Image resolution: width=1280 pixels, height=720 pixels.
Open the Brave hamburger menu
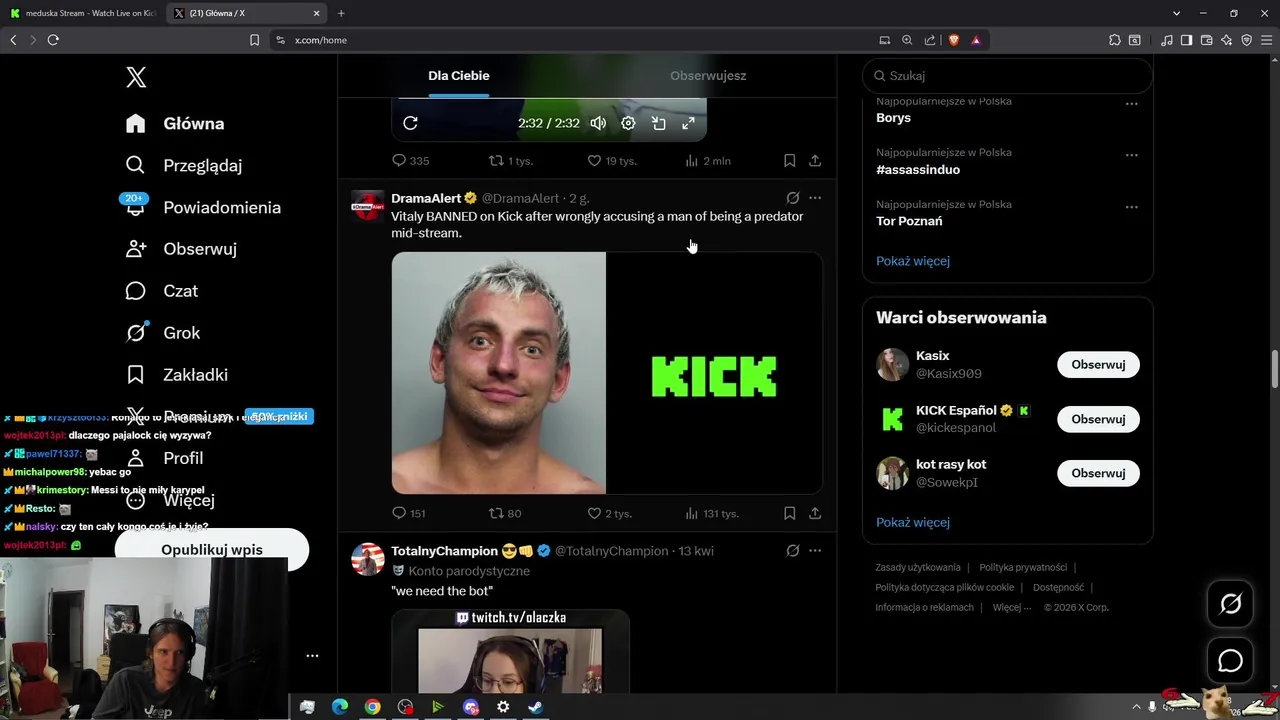coord(1266,40)
